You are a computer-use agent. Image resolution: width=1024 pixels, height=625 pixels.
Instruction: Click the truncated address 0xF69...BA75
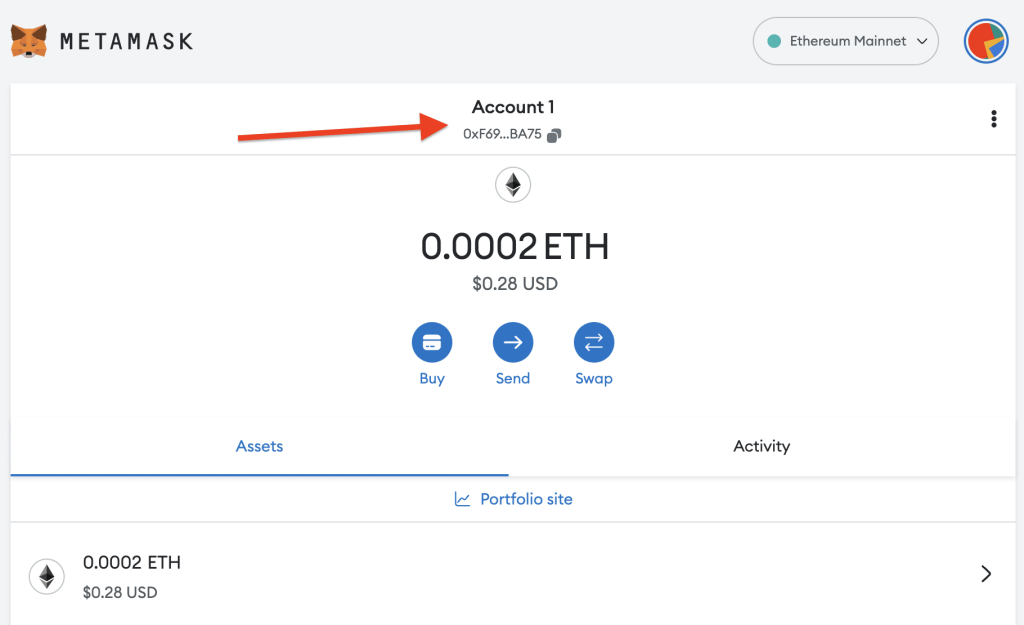coord(502,134)
